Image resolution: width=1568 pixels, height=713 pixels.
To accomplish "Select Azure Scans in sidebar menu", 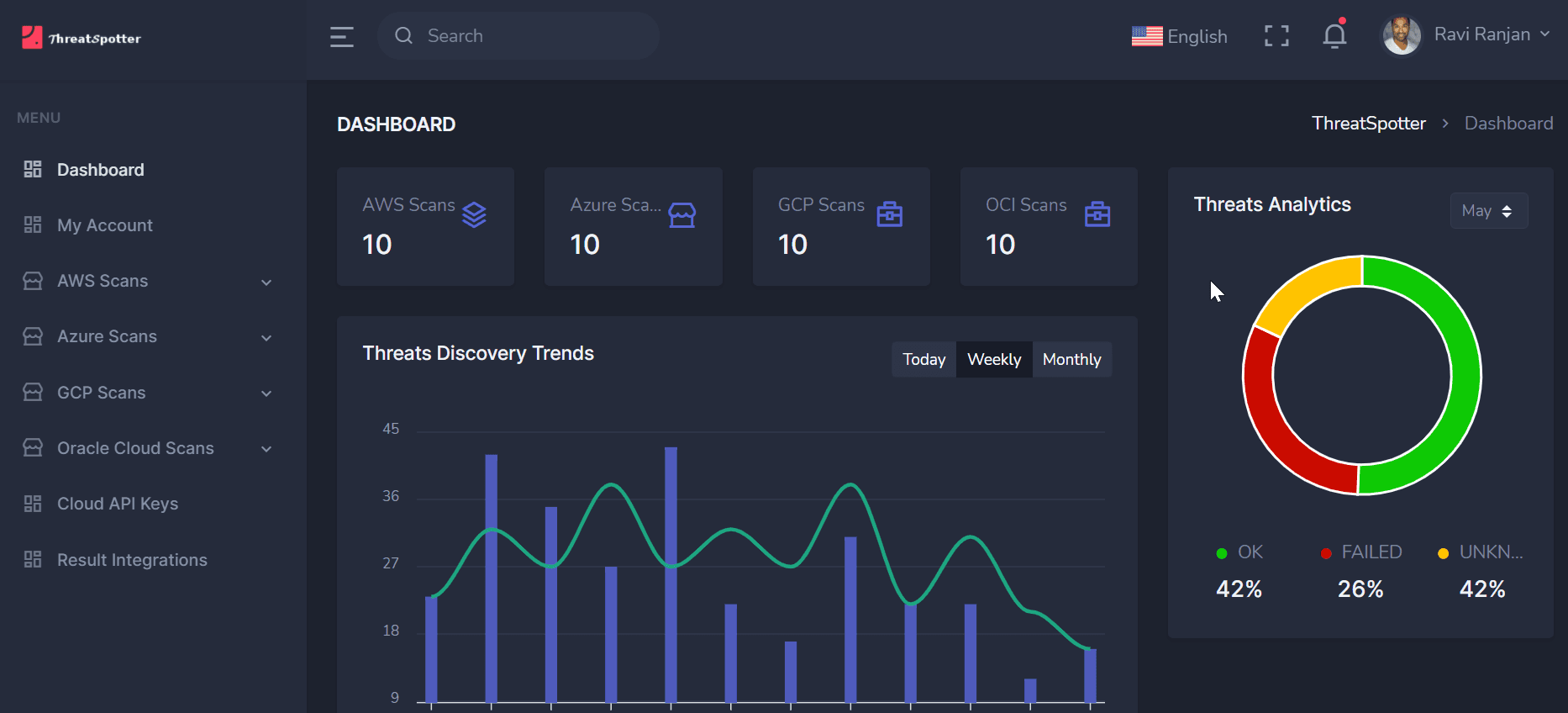I will pyautogui.click(x=107, y=336).
